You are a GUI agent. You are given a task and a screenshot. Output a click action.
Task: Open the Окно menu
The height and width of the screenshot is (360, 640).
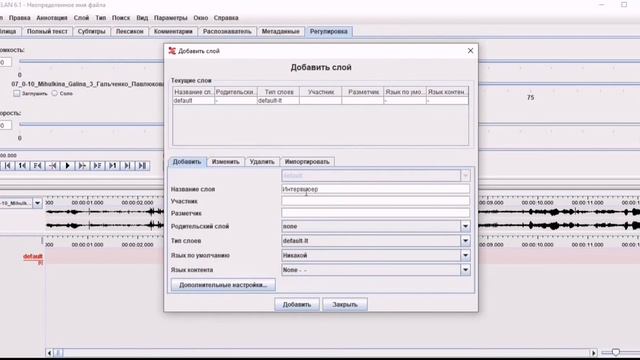pyautogui.click(x=201, y=18)
